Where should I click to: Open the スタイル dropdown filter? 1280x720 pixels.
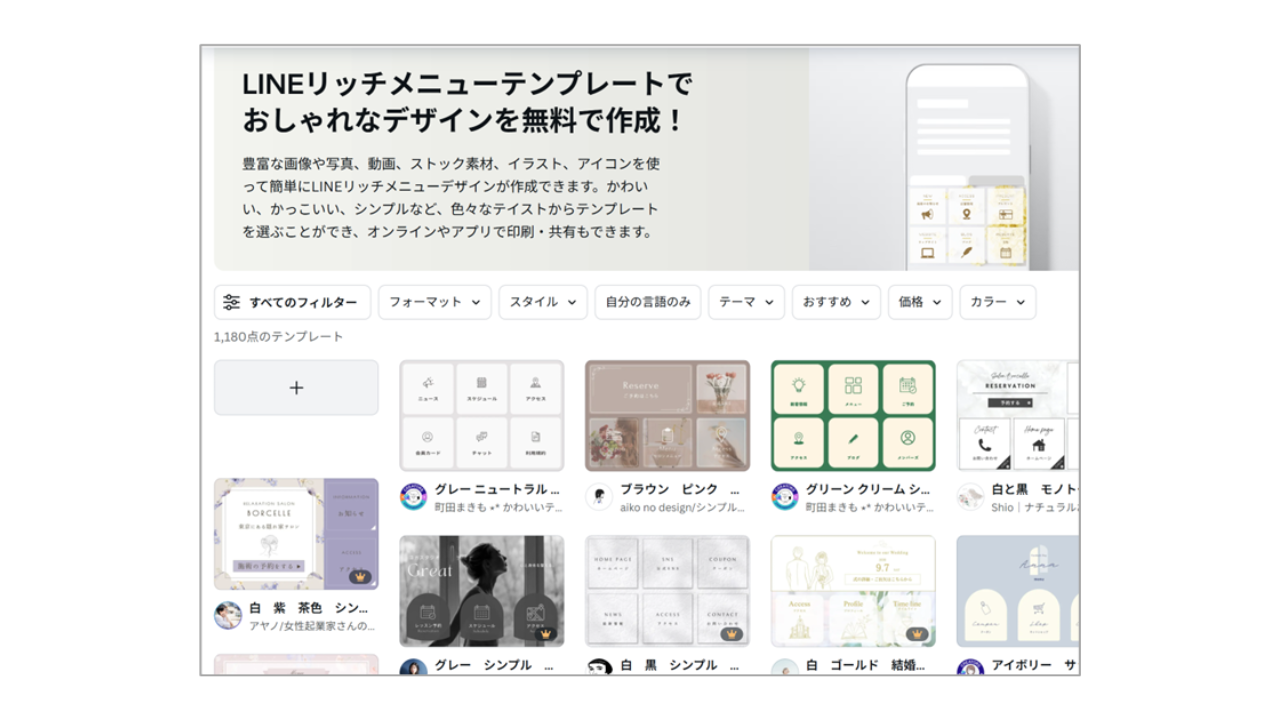point(543,302)
